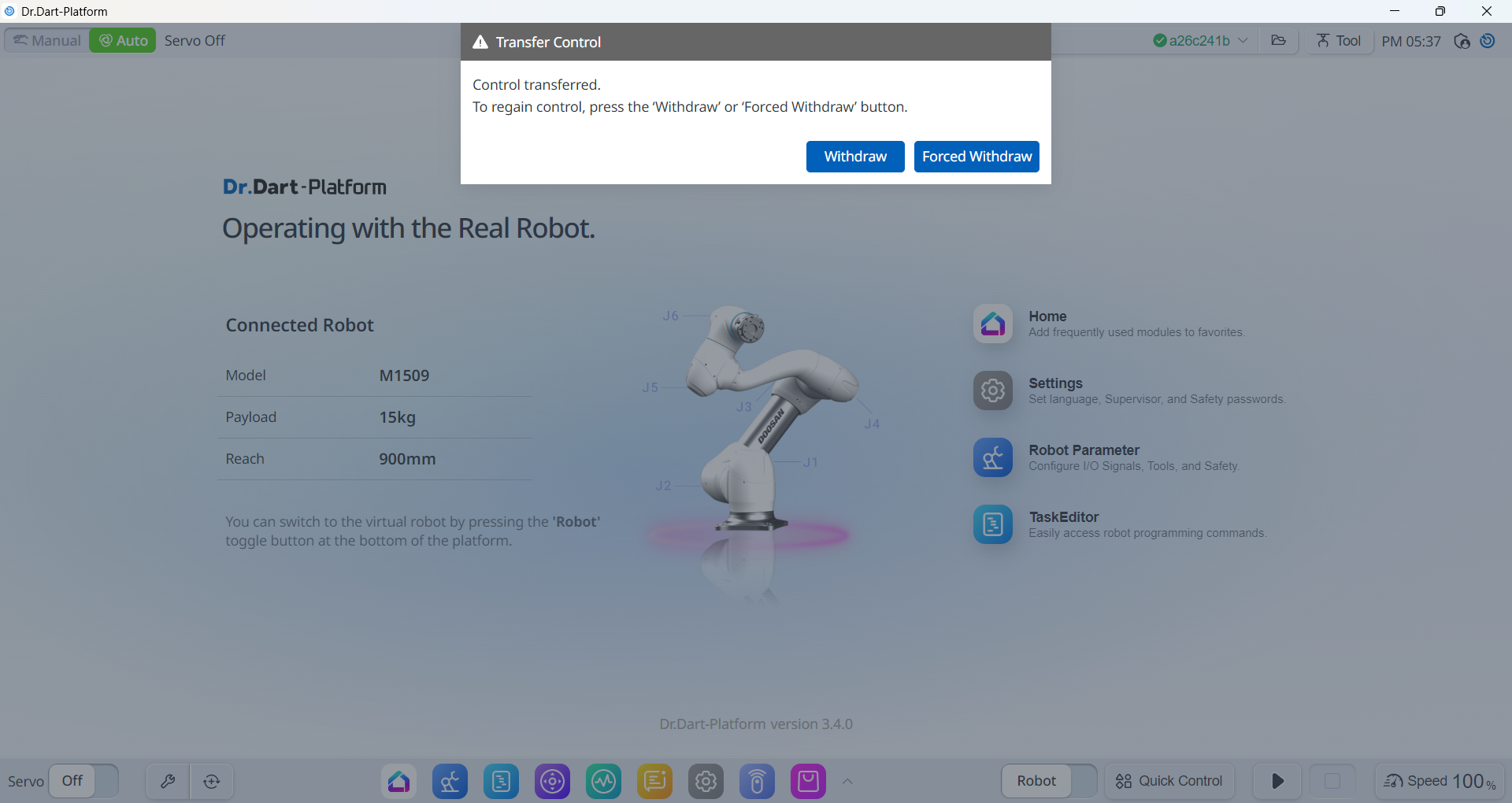Switch to Auto mode
The height and width of the screenshot is (803, 1512).
[x=123, y=40]
